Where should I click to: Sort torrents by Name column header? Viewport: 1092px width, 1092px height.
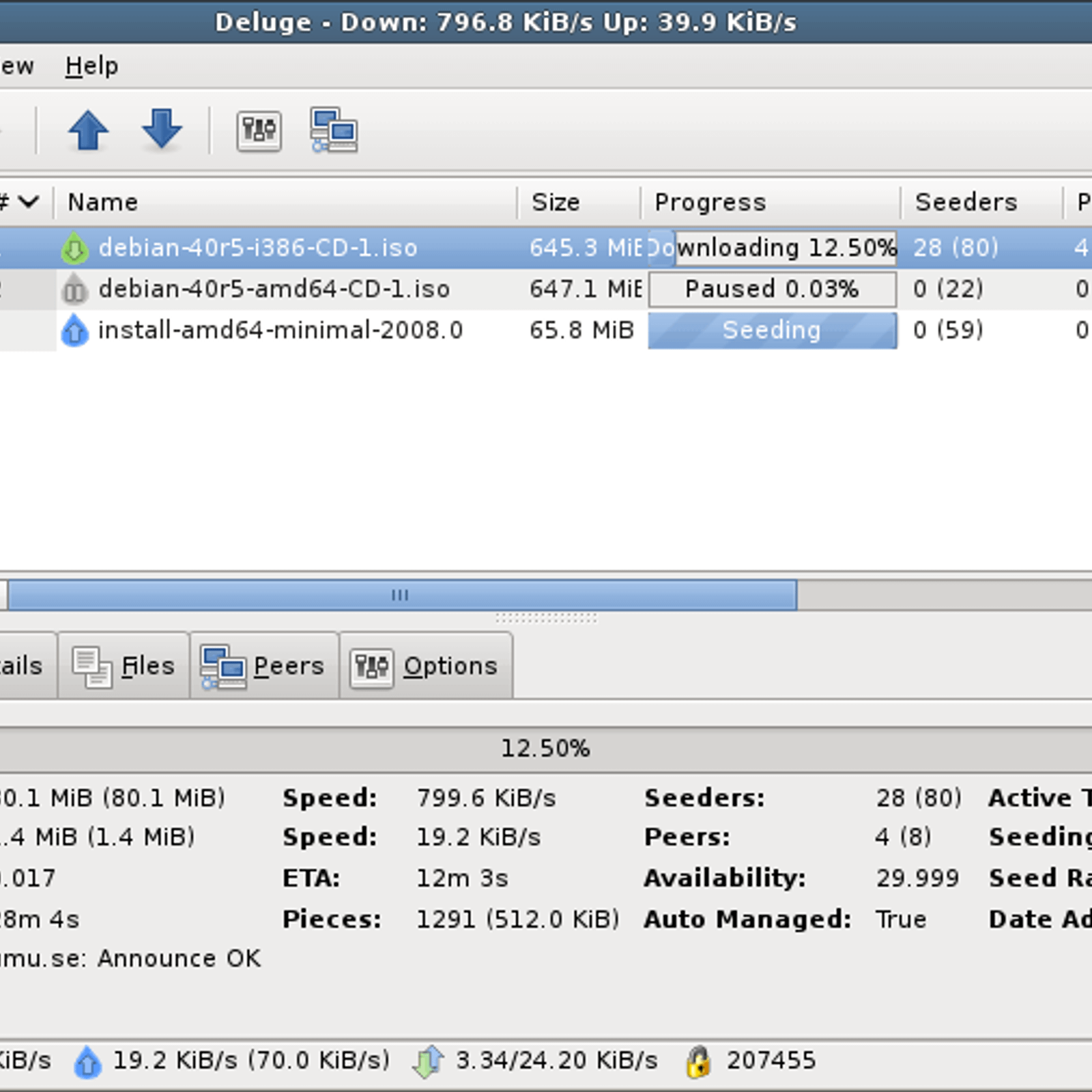click(x=285, y=202)
